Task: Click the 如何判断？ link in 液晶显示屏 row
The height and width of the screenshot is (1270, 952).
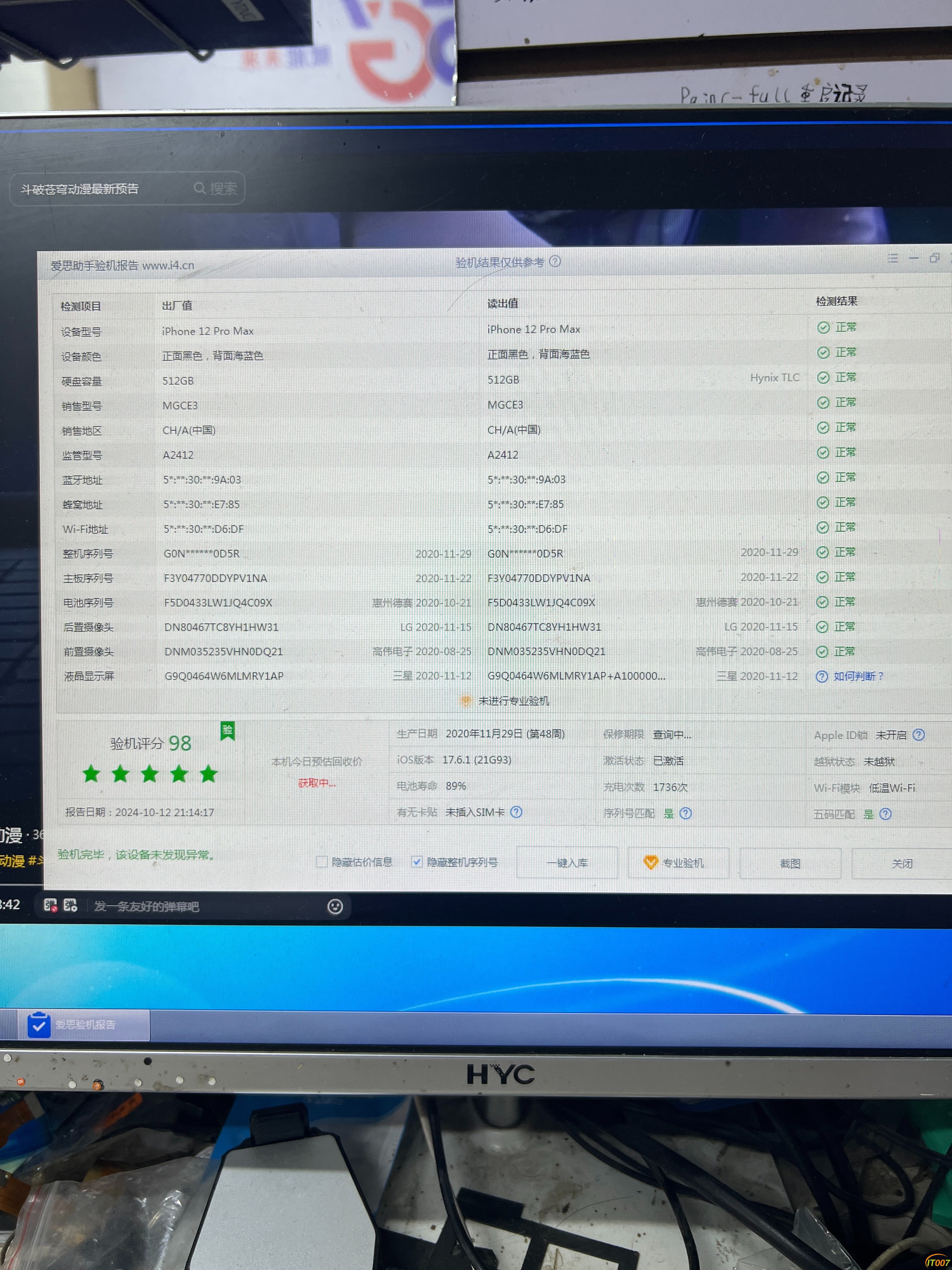Action: 858,676
